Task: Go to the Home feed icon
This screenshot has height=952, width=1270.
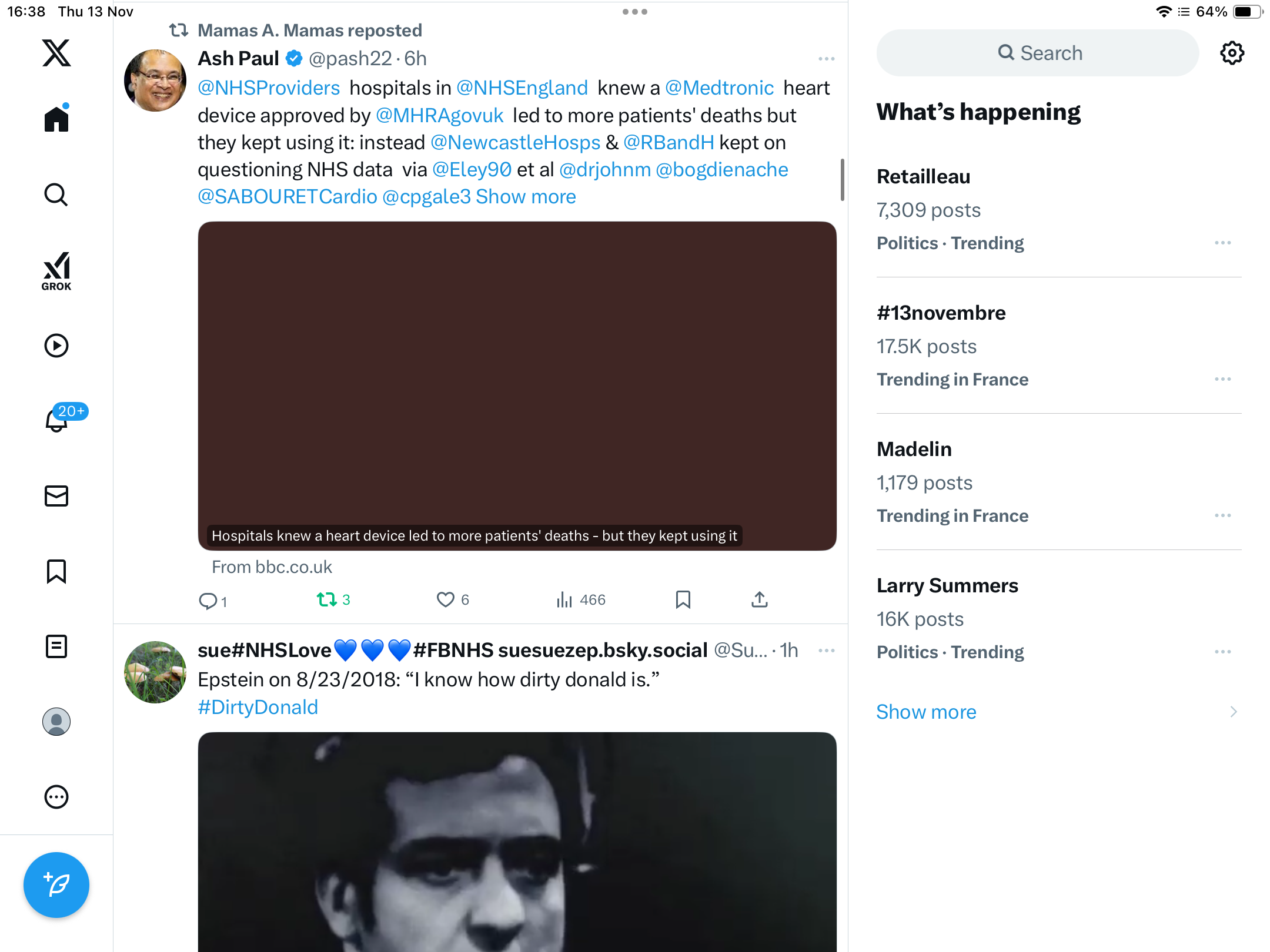Action: (56, 119)
